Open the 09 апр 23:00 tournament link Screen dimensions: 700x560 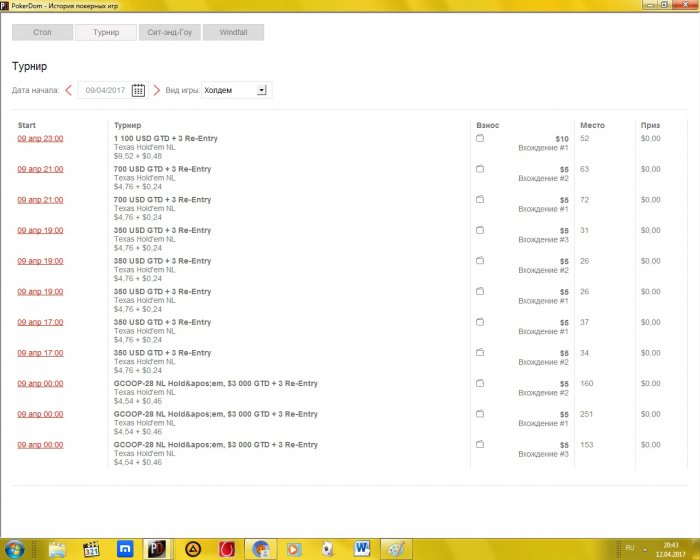click(40, 138)
